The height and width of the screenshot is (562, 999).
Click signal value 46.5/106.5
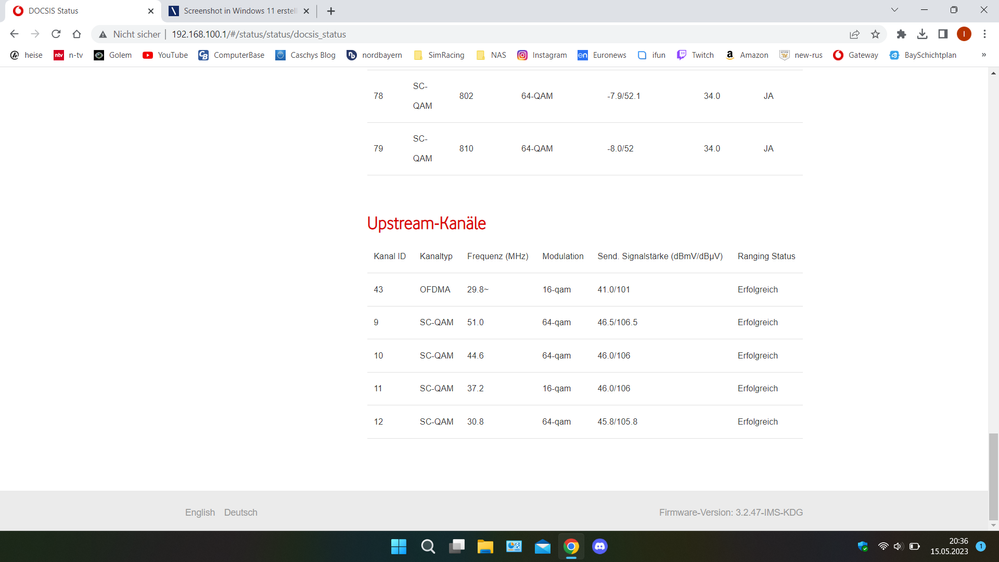pos(617,322)
